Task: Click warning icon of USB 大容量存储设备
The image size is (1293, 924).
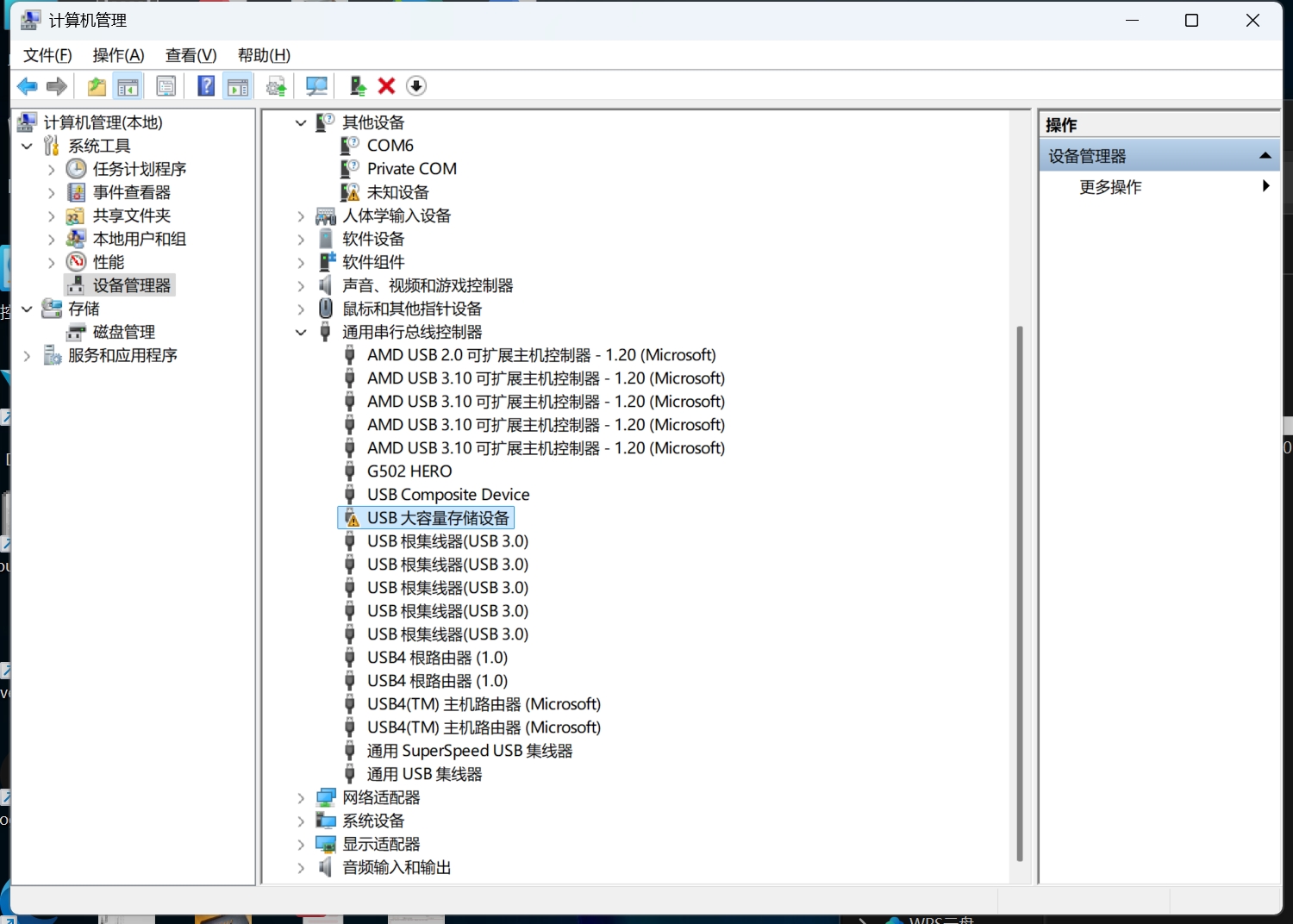Action: click(350, 518)
